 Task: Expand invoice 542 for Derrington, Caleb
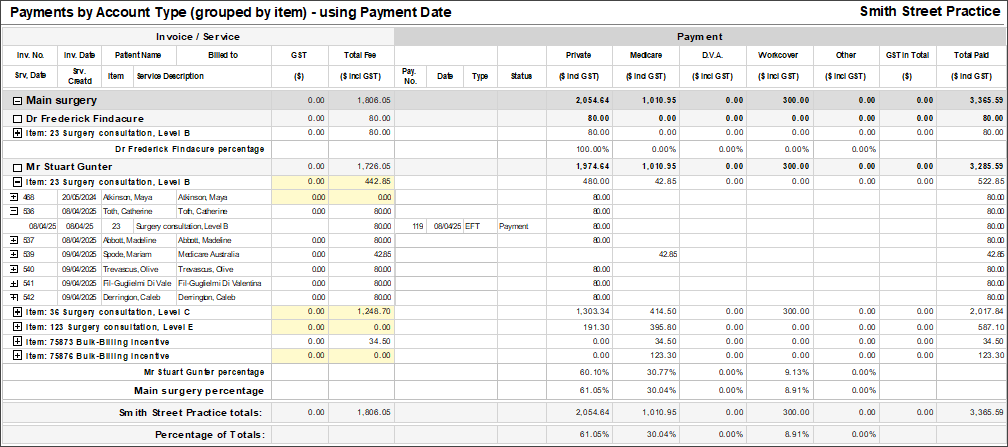pyautogui.click(x=14, y=298)
